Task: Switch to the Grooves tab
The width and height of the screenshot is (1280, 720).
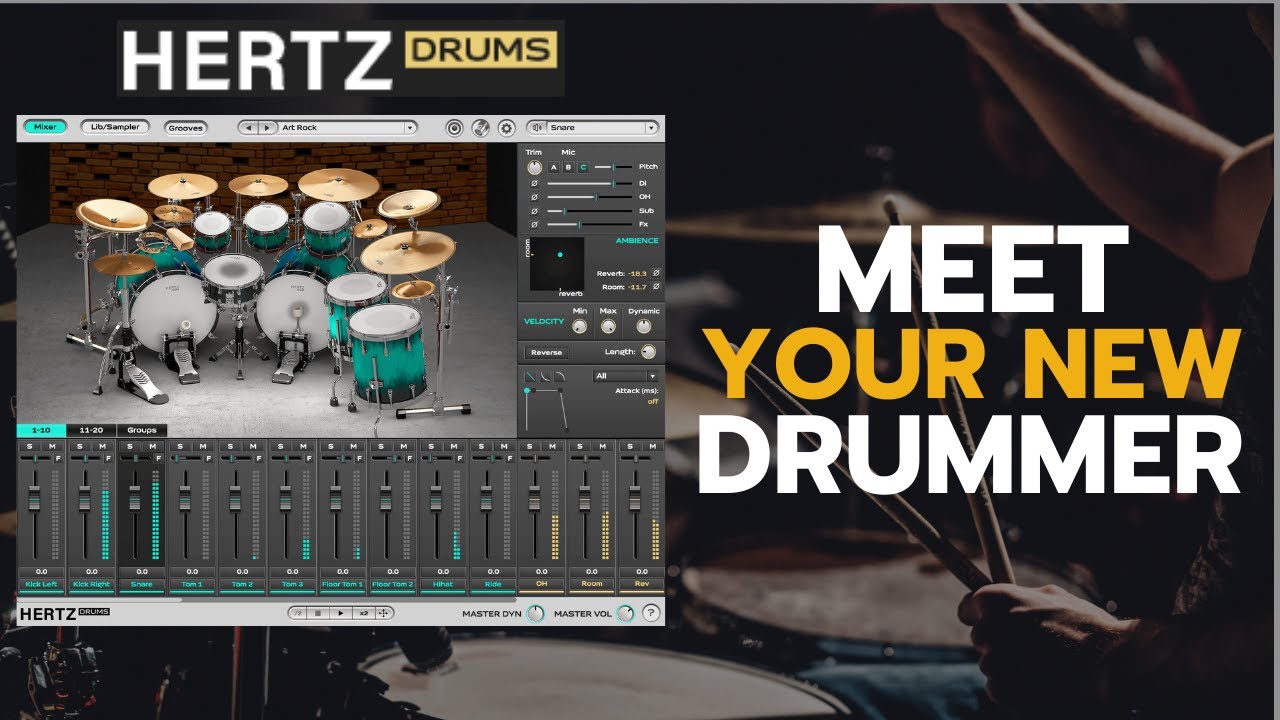Action: 186,128
